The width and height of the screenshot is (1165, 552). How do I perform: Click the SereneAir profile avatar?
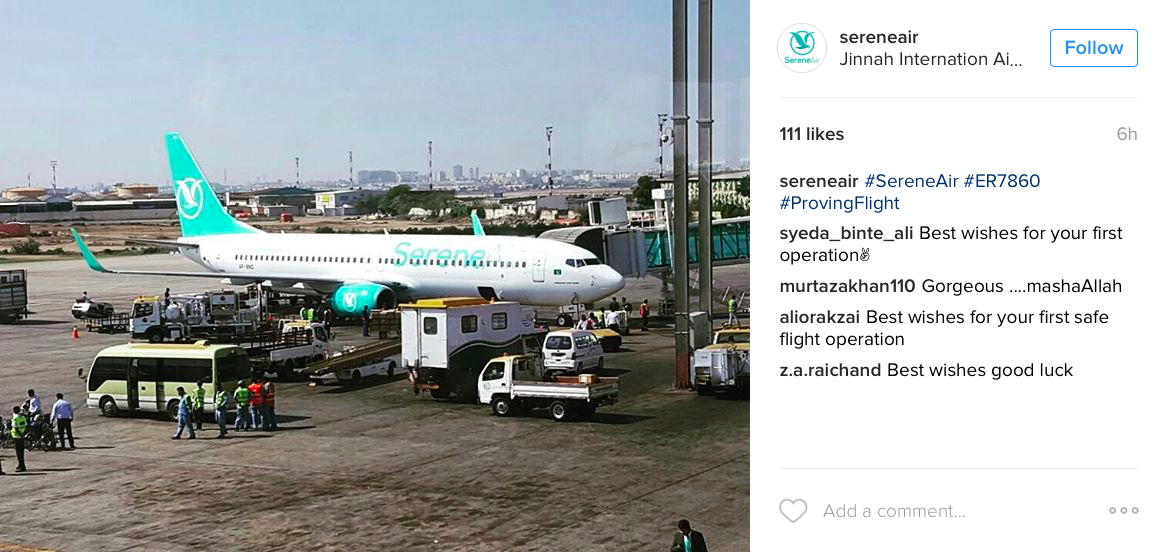pos(802,48)
